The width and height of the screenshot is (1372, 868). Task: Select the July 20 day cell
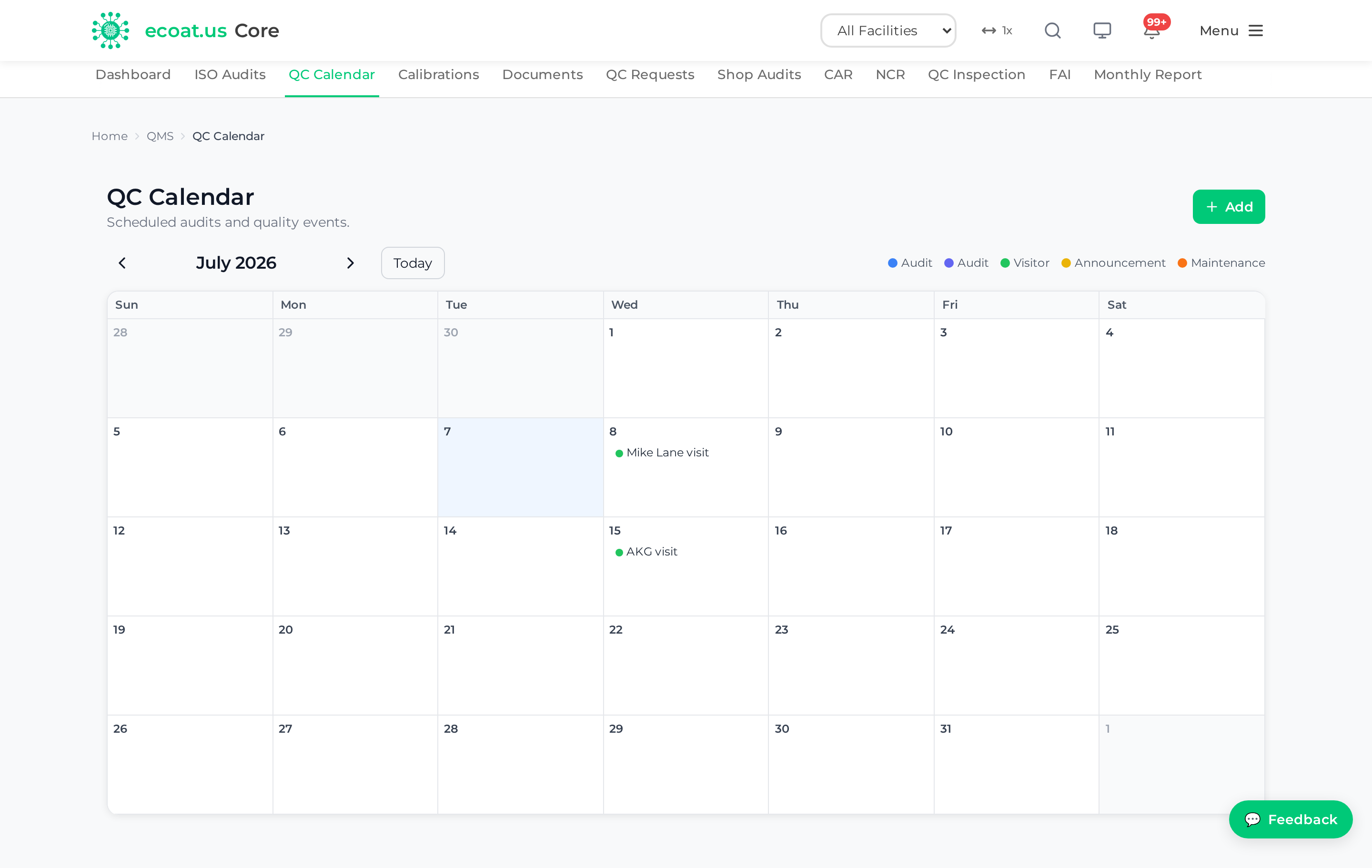click(355, 666)
